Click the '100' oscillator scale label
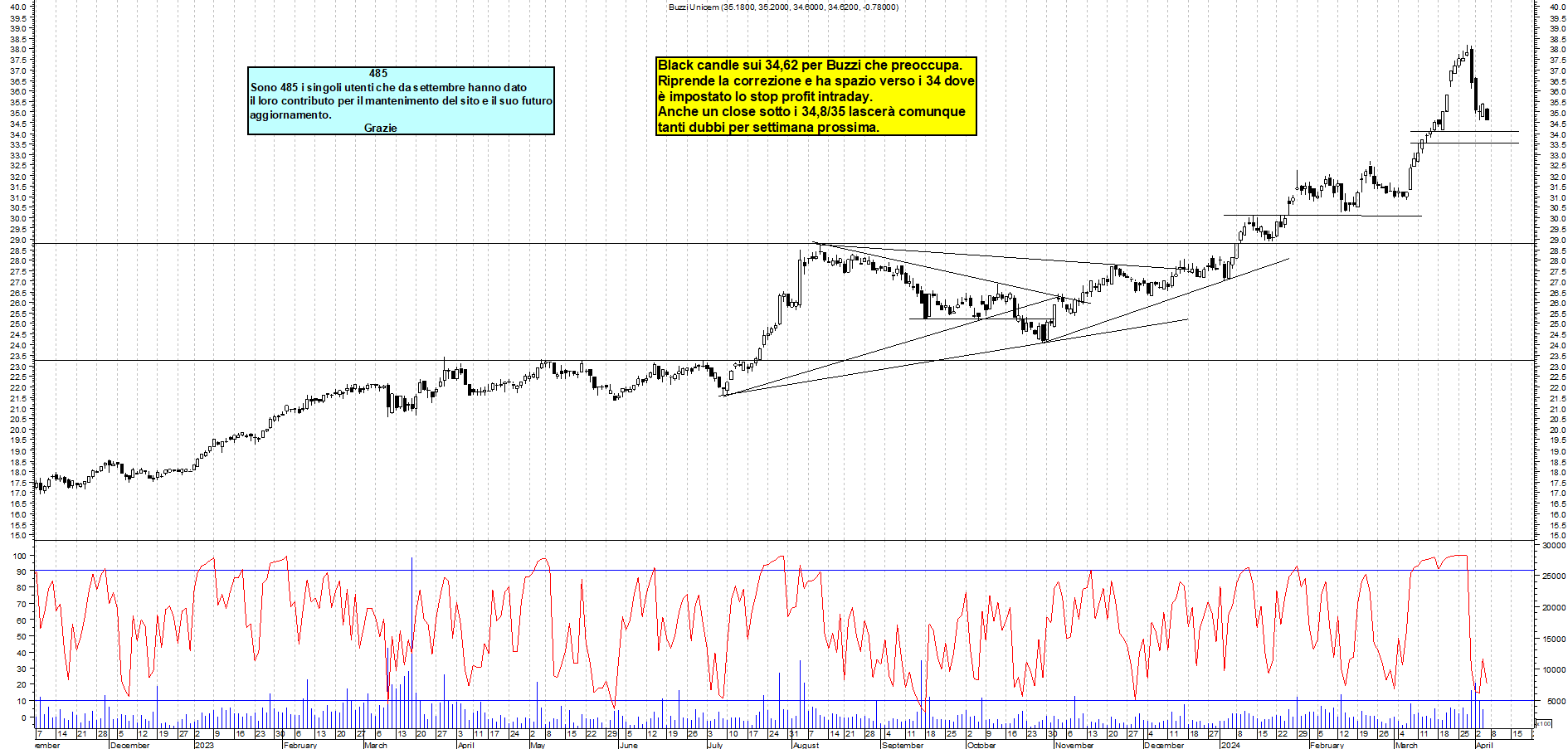Viewport: 1568px width, 749px height. click(x=19, y=556)
